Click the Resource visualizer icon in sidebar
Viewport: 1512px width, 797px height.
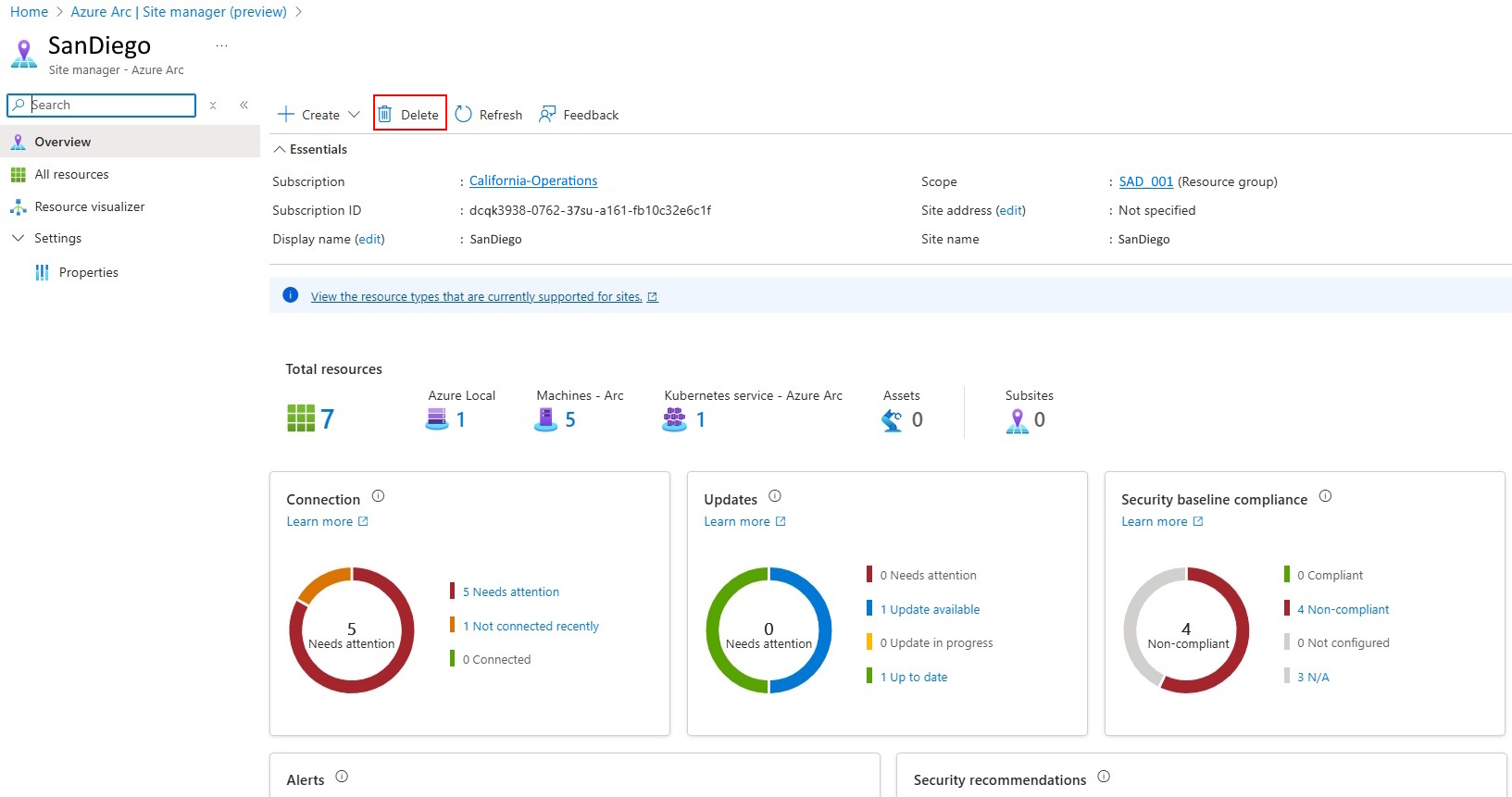[x=18, y=206]
